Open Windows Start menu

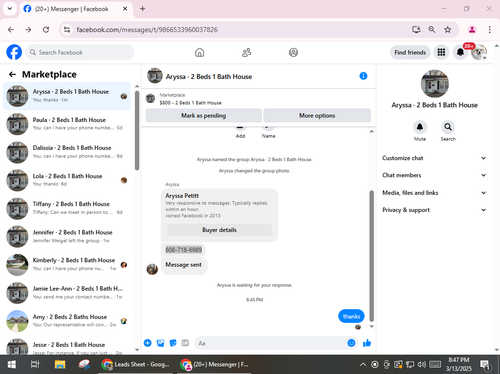(x=12, y=365)
